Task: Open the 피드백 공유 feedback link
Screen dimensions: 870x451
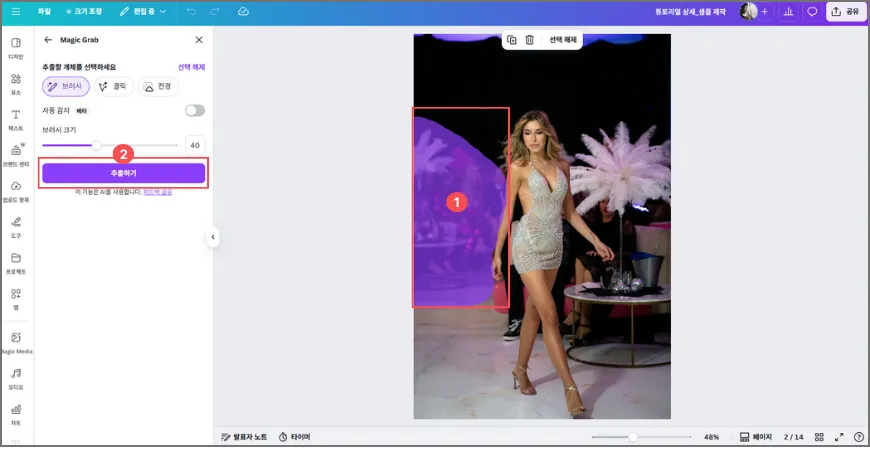Action: pyautogui.click(x=158, y=192)
